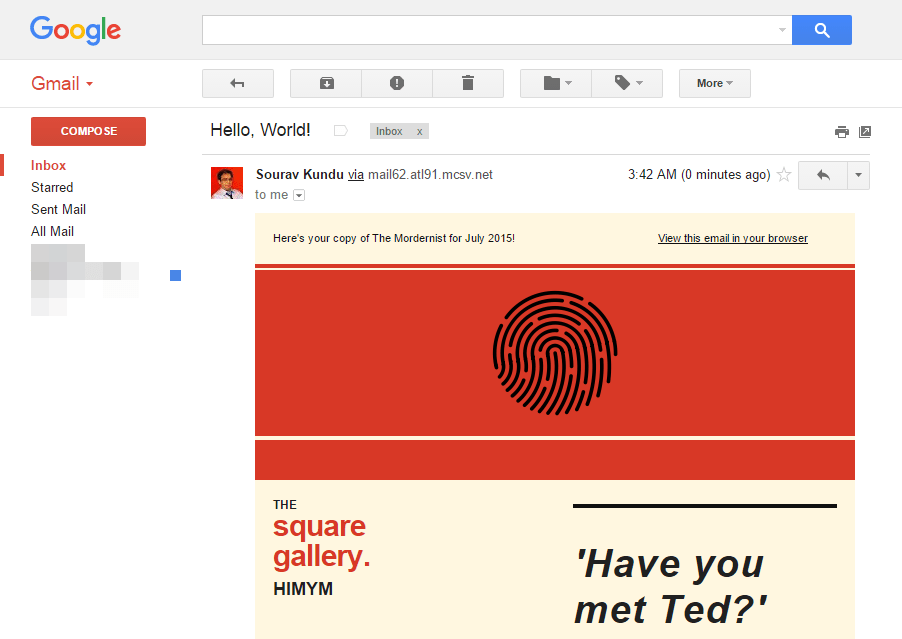Open the Sent Mail folder

[x=58, y=209]
